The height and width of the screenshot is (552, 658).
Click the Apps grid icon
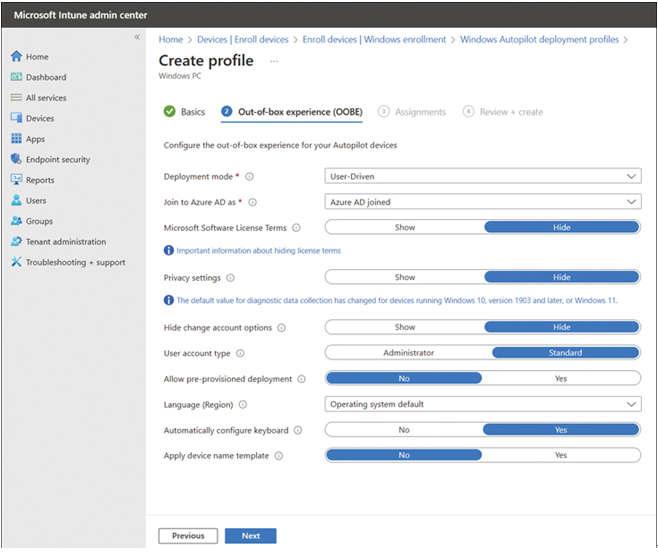[16, 139]
